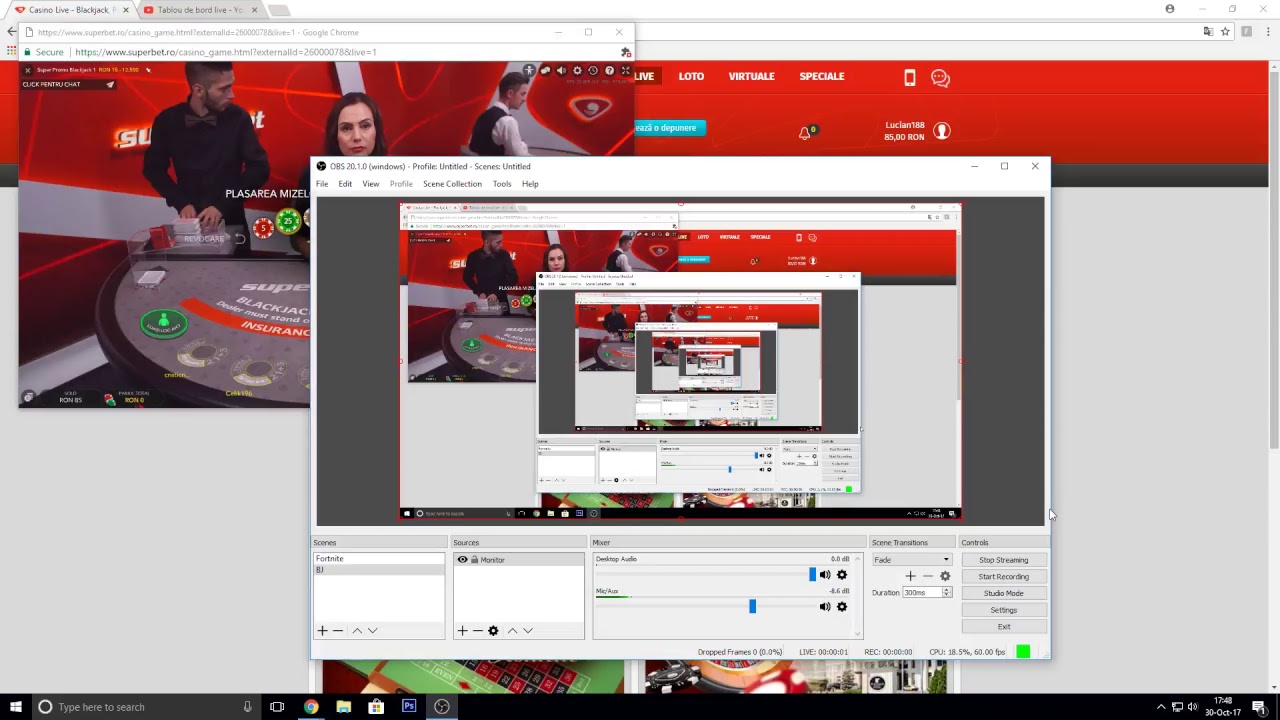Enable Studio Mode
The image size is (1280, 720).
point(1003,593)
